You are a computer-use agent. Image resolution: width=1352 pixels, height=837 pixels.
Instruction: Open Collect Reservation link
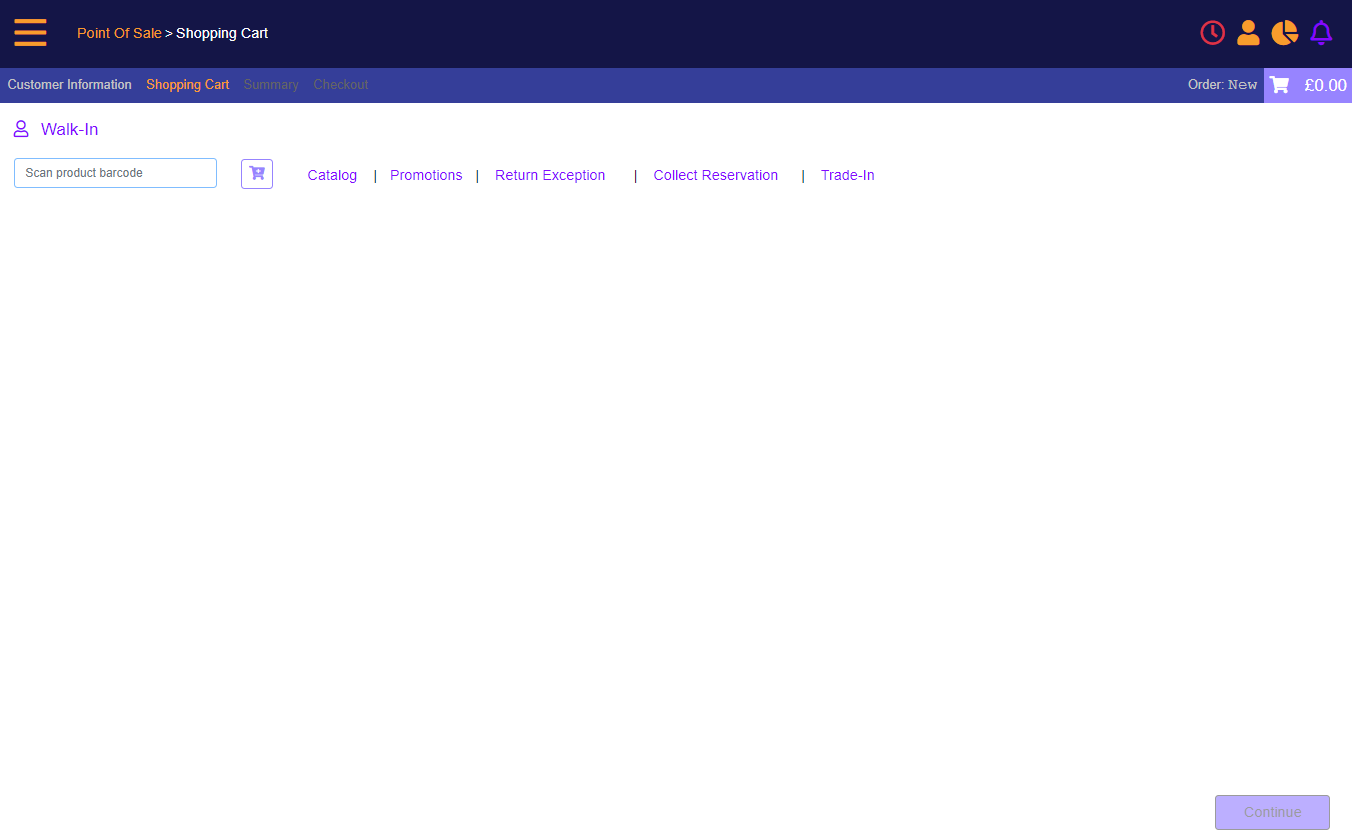[x=716, y=175]
